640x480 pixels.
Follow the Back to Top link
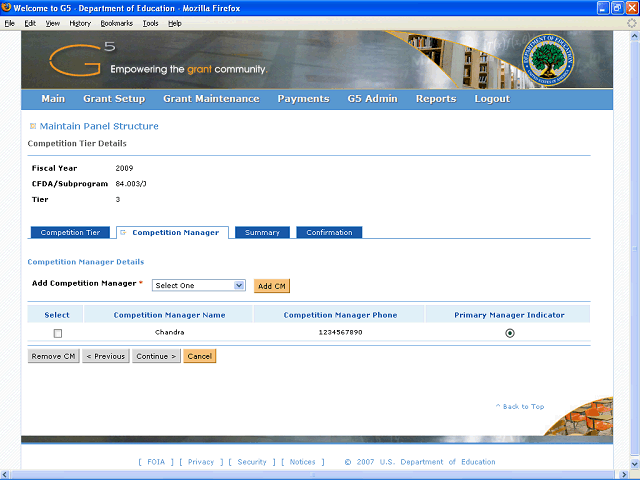[520, 407]
